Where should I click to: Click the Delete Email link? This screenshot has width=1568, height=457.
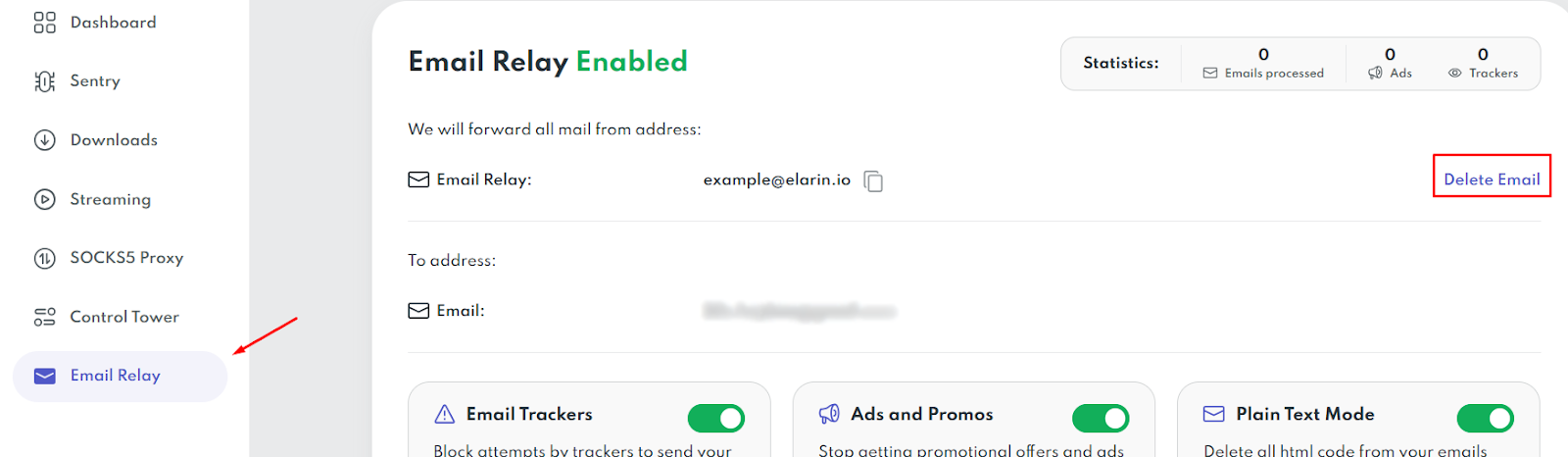point(1492,179)
